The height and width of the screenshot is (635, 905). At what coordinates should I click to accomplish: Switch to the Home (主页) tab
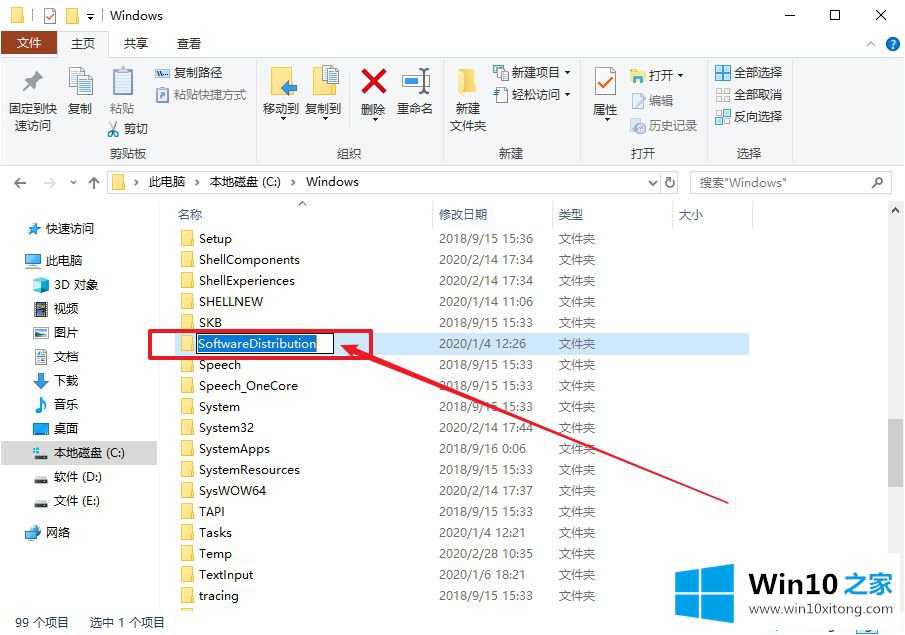click(83, 43)
